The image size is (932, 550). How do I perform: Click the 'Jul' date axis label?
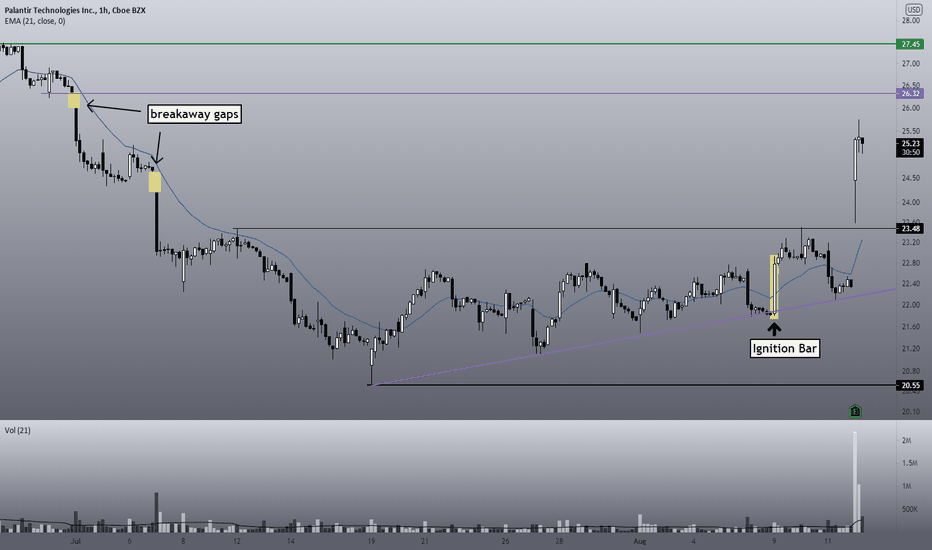75,541
